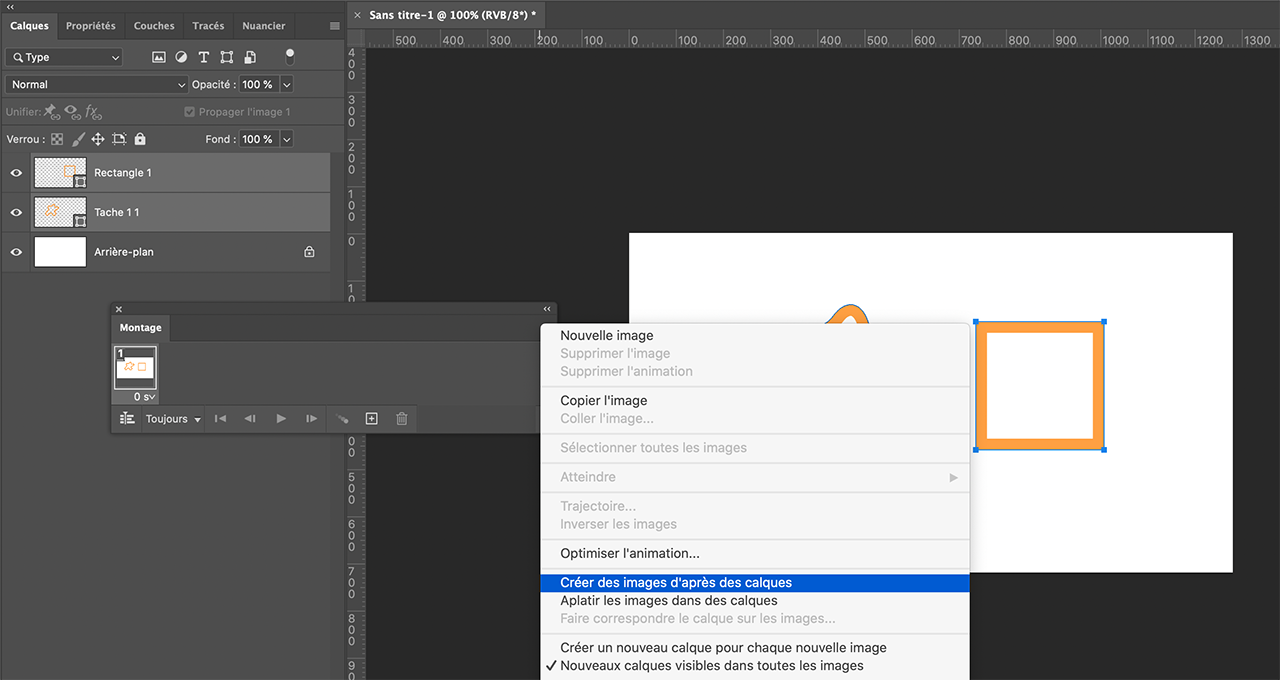Switch to the Tracés tab
Screen dimensions: 1280x680
pyautogui.click(x=207, y=25)
